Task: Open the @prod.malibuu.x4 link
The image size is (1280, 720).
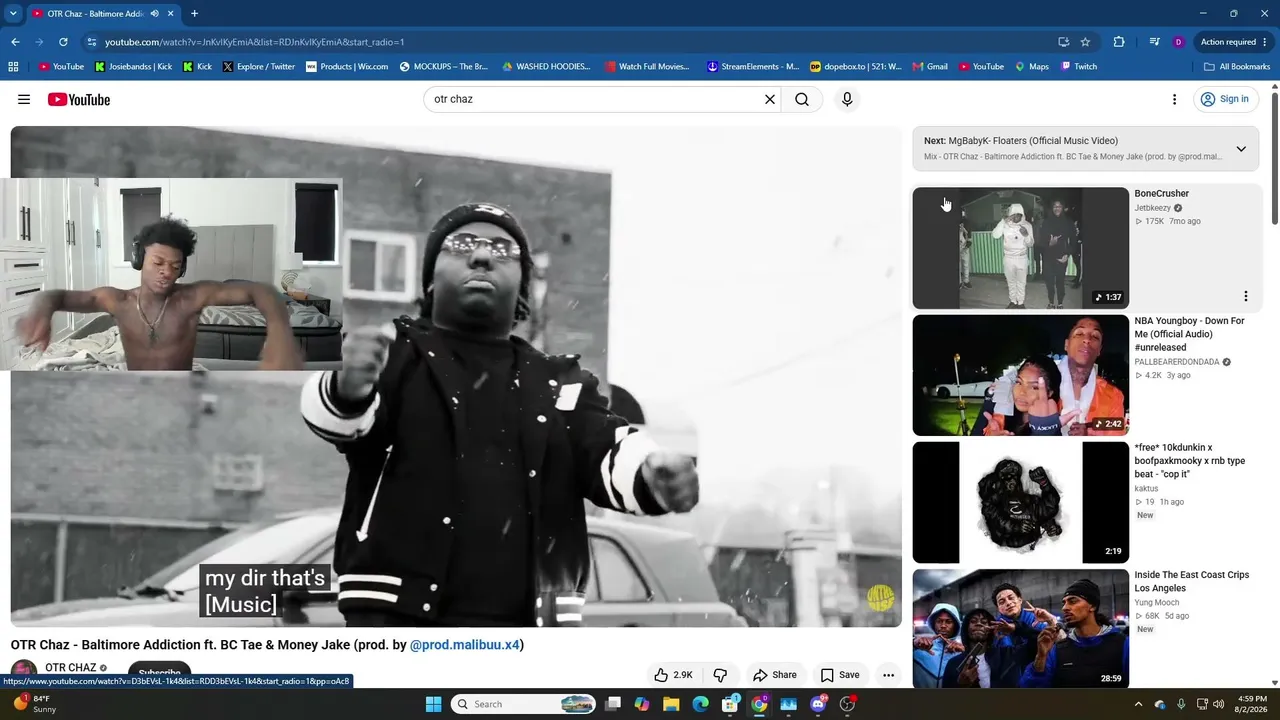Action: [465, 645]
